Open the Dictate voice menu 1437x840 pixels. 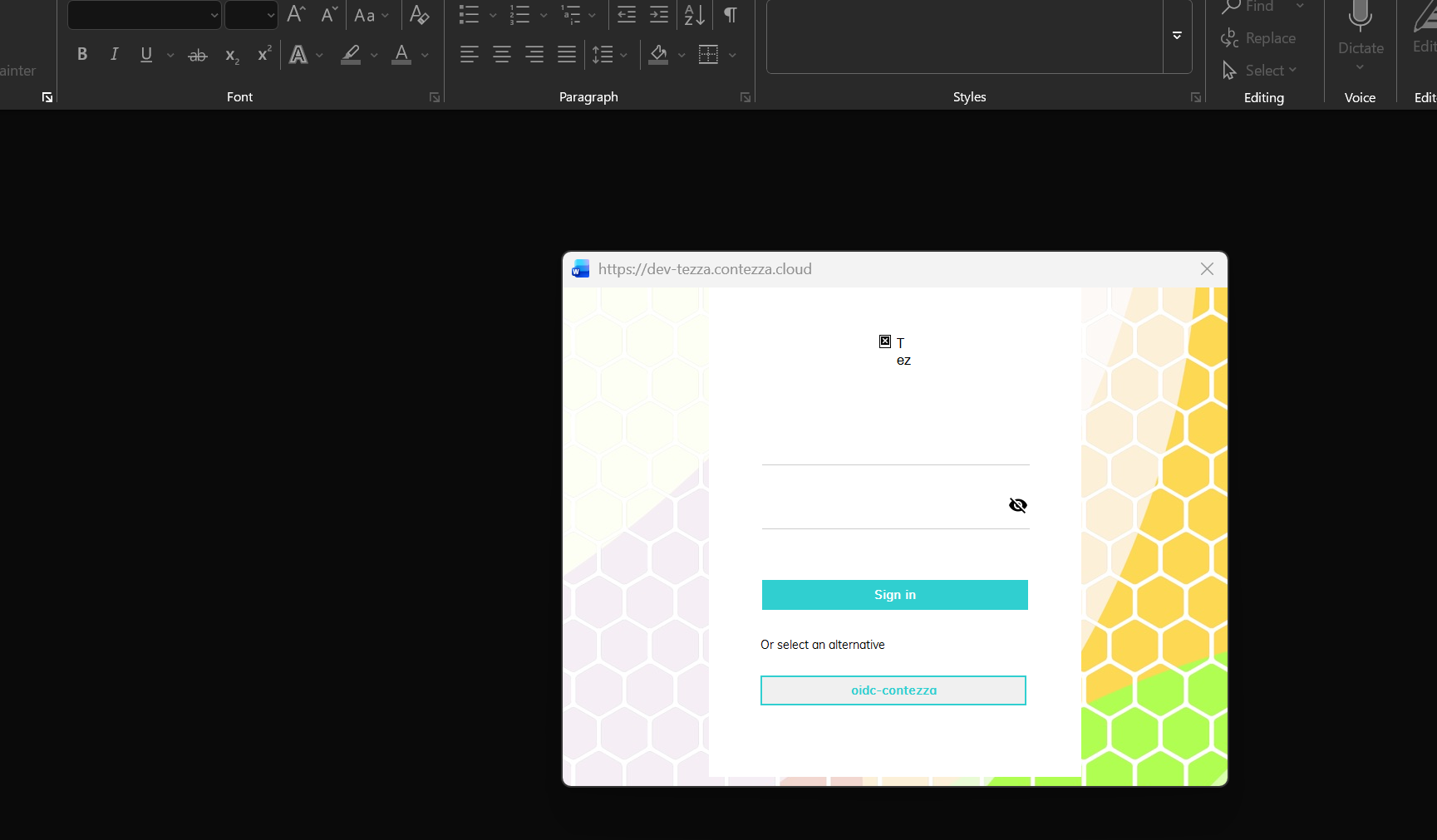1360,66
